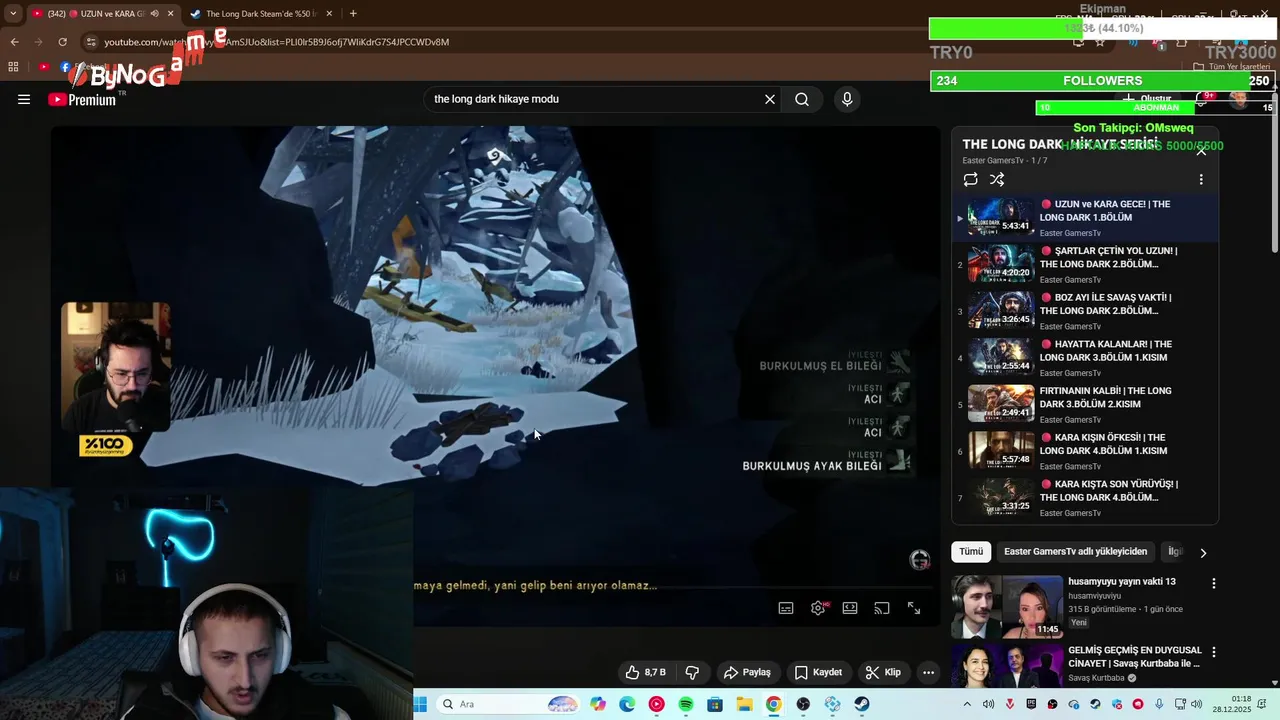Expand hidden system tray icons chevron
The image size is (1280, 720).
pyautogui.click(x=967, y=704)
